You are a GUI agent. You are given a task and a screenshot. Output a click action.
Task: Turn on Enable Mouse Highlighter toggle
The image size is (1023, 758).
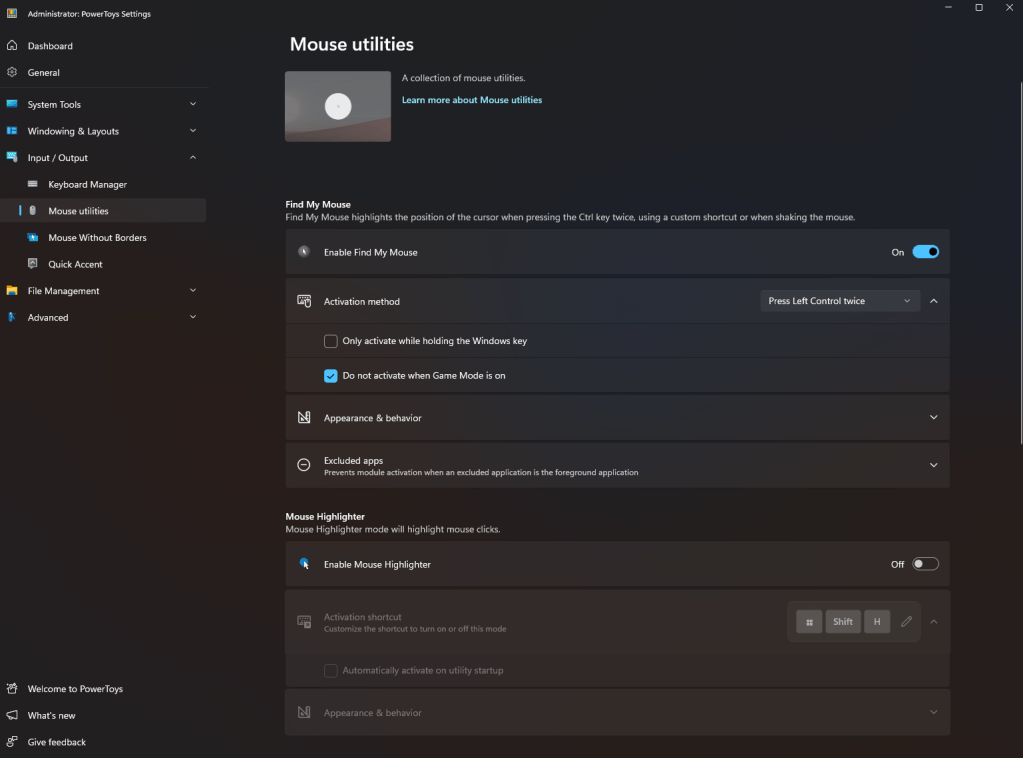pos(925,564)
